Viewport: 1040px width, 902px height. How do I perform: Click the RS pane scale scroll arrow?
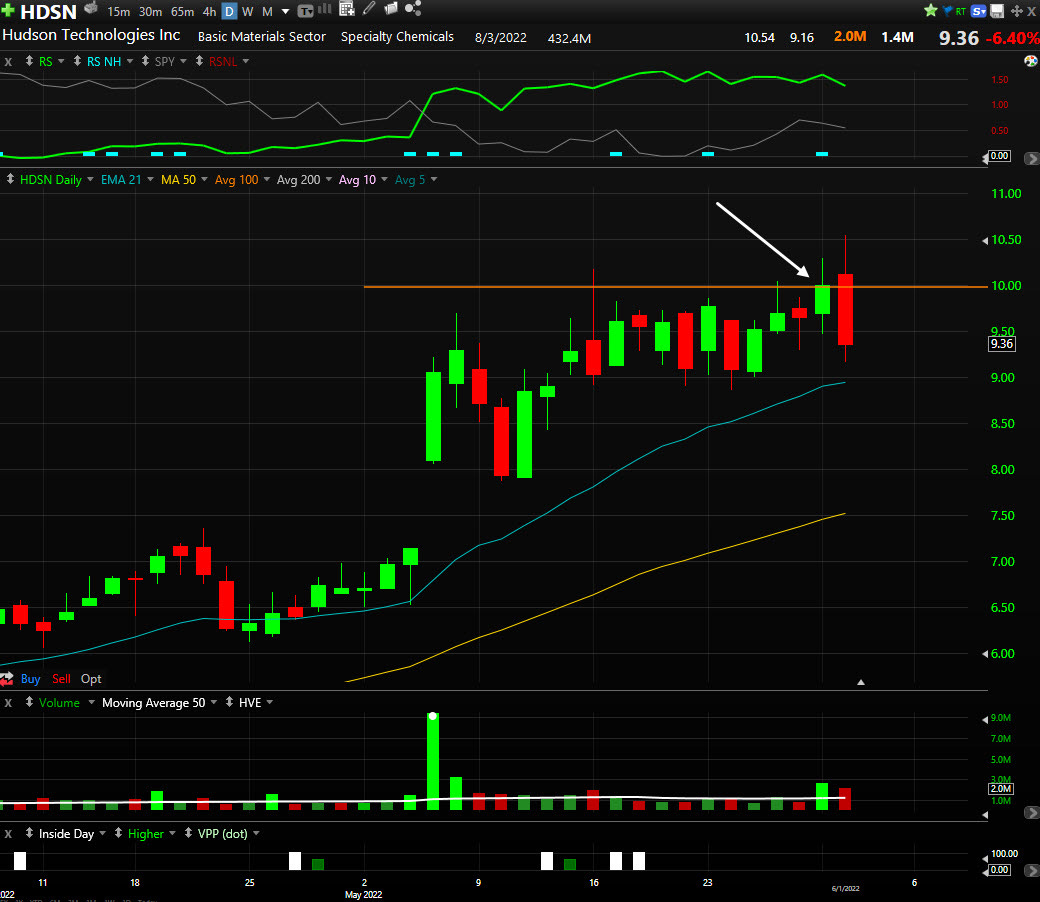pos(1031,159)
